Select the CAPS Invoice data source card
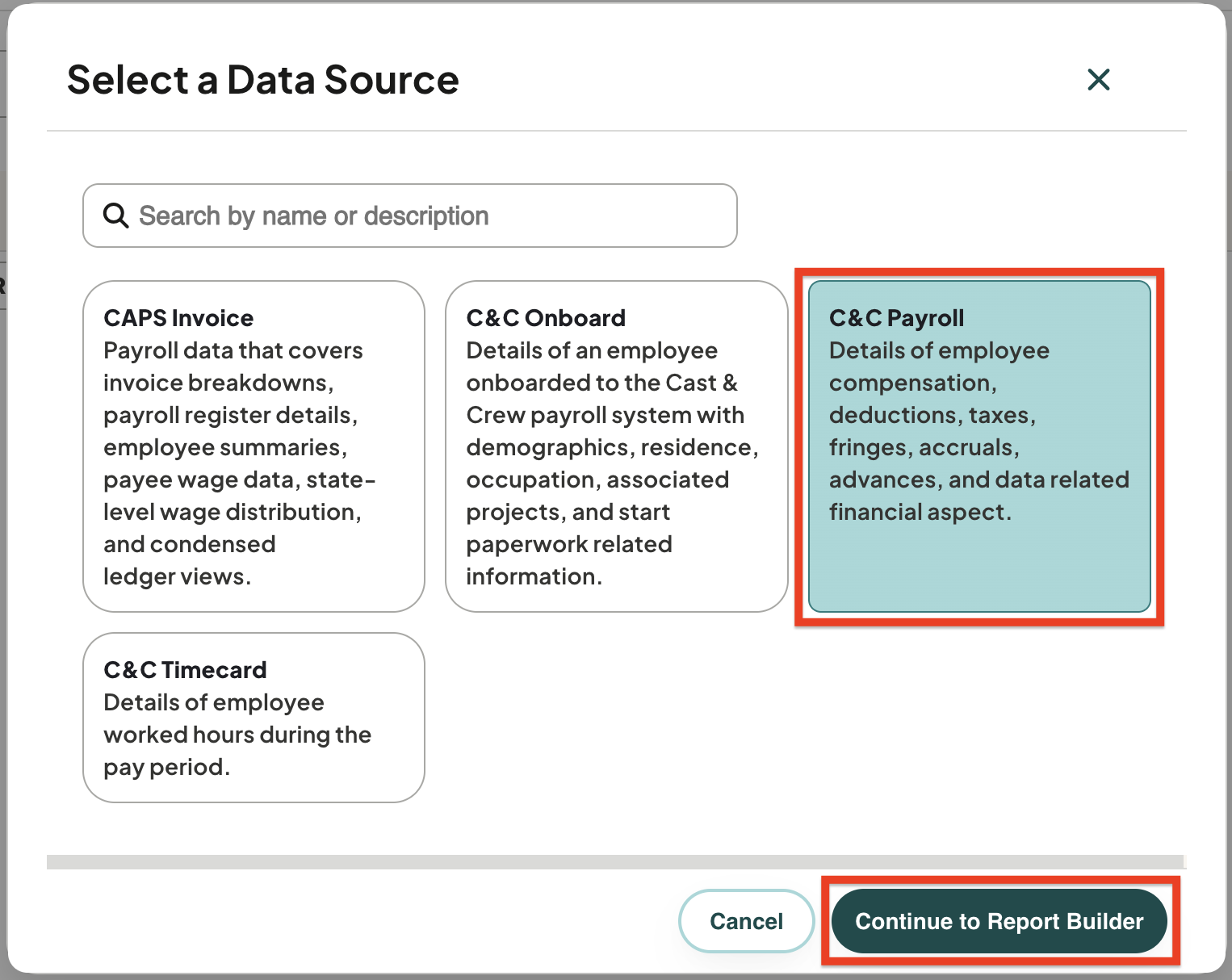Screen dimensions: 1232x980 [254, 446]
